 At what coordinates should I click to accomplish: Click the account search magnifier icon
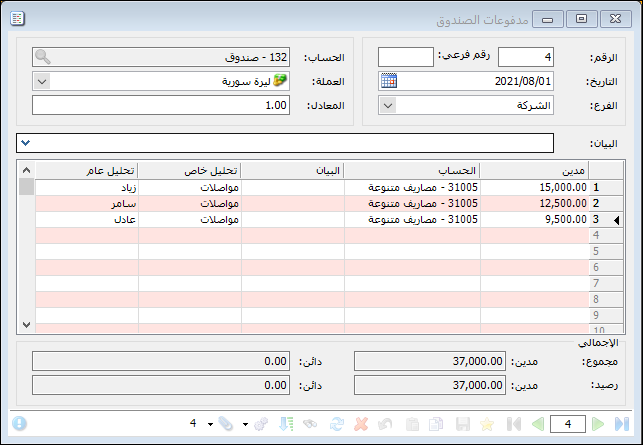[x=43, y=57]
